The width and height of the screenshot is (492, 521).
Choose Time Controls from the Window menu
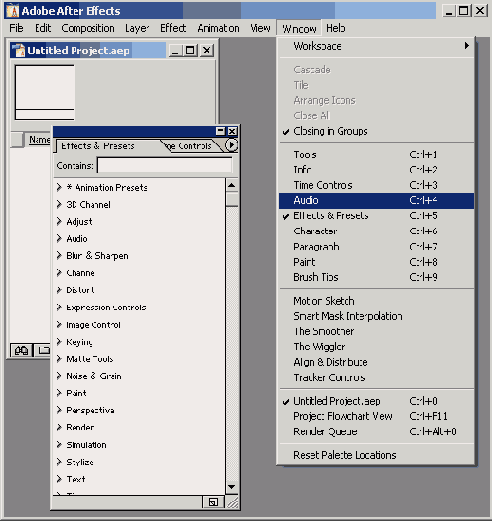pos(377,185)
